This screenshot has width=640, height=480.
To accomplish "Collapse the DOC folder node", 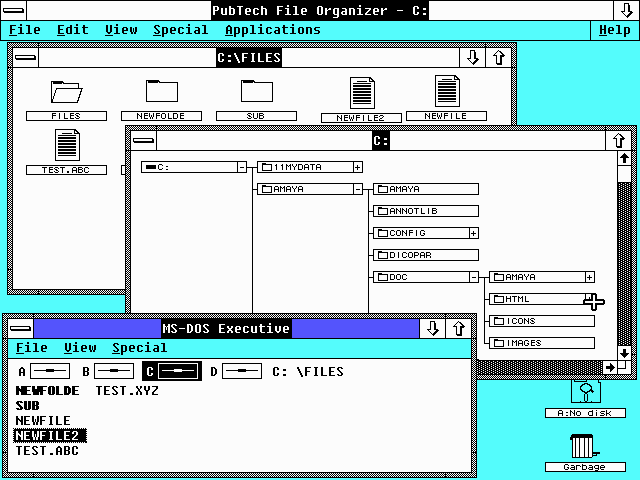I will [474, 277].
